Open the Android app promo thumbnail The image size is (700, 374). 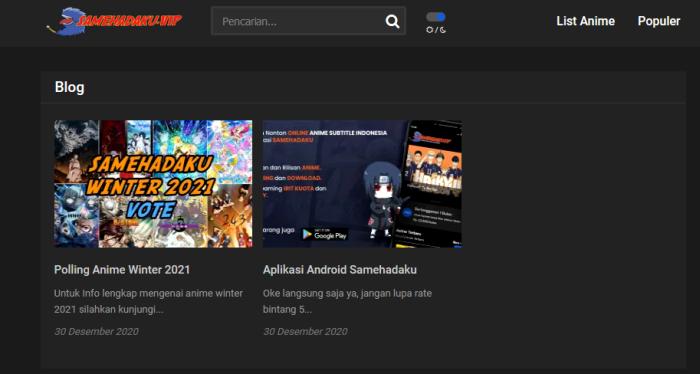pos(362,183)
